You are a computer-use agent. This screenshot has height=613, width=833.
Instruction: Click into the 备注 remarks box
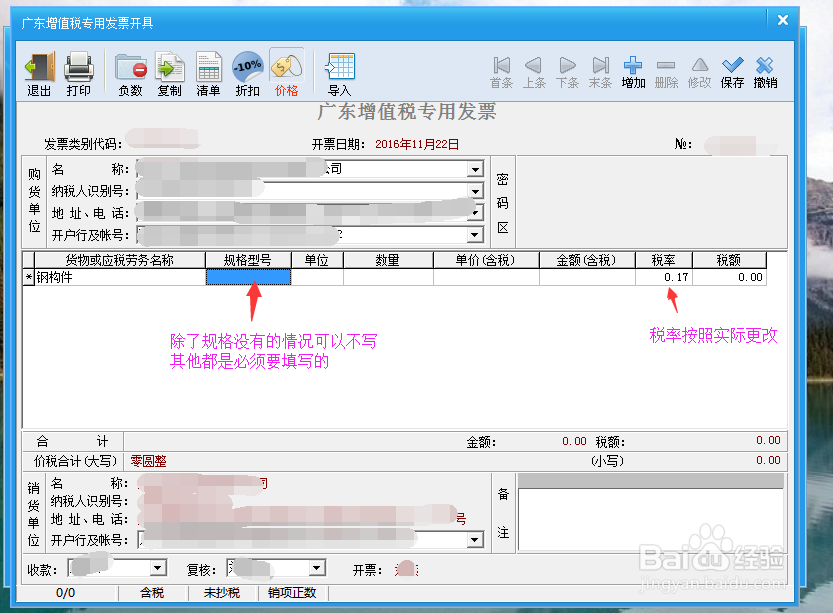650,519
